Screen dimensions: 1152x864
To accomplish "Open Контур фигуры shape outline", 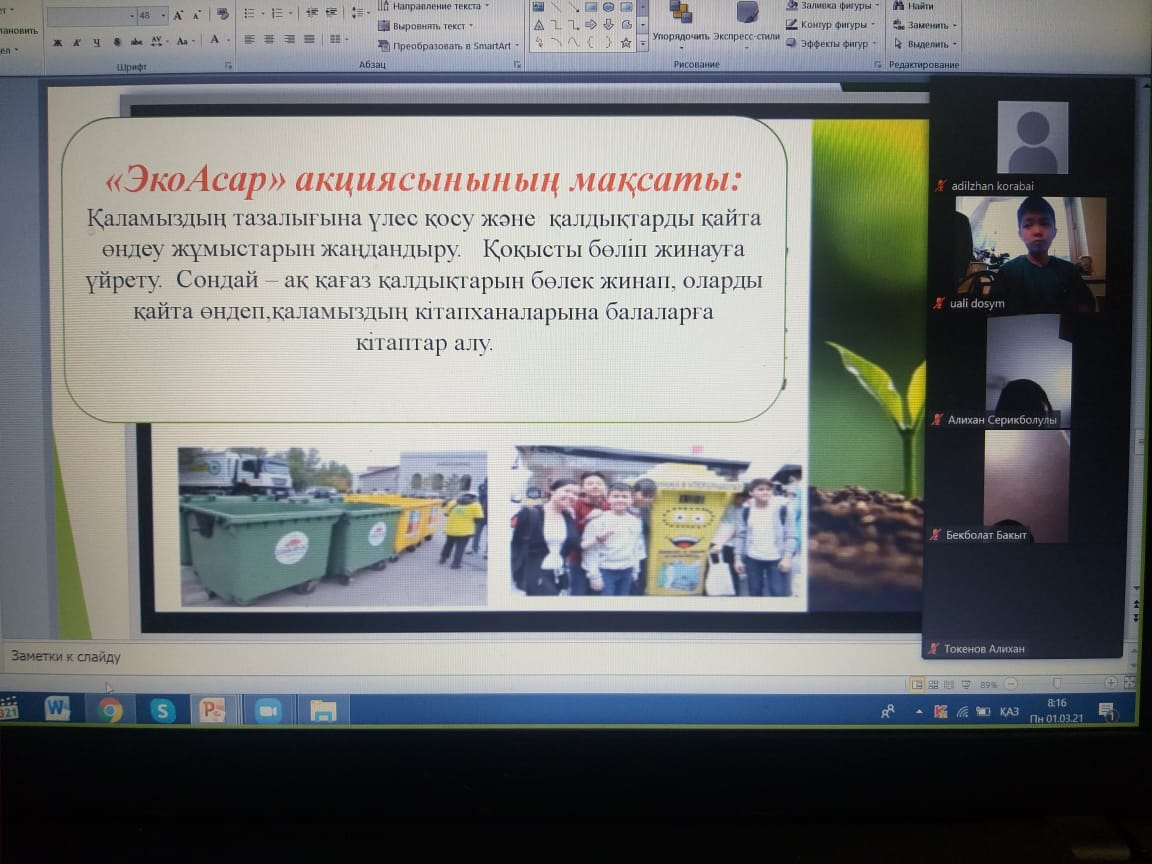I will 831,25.
